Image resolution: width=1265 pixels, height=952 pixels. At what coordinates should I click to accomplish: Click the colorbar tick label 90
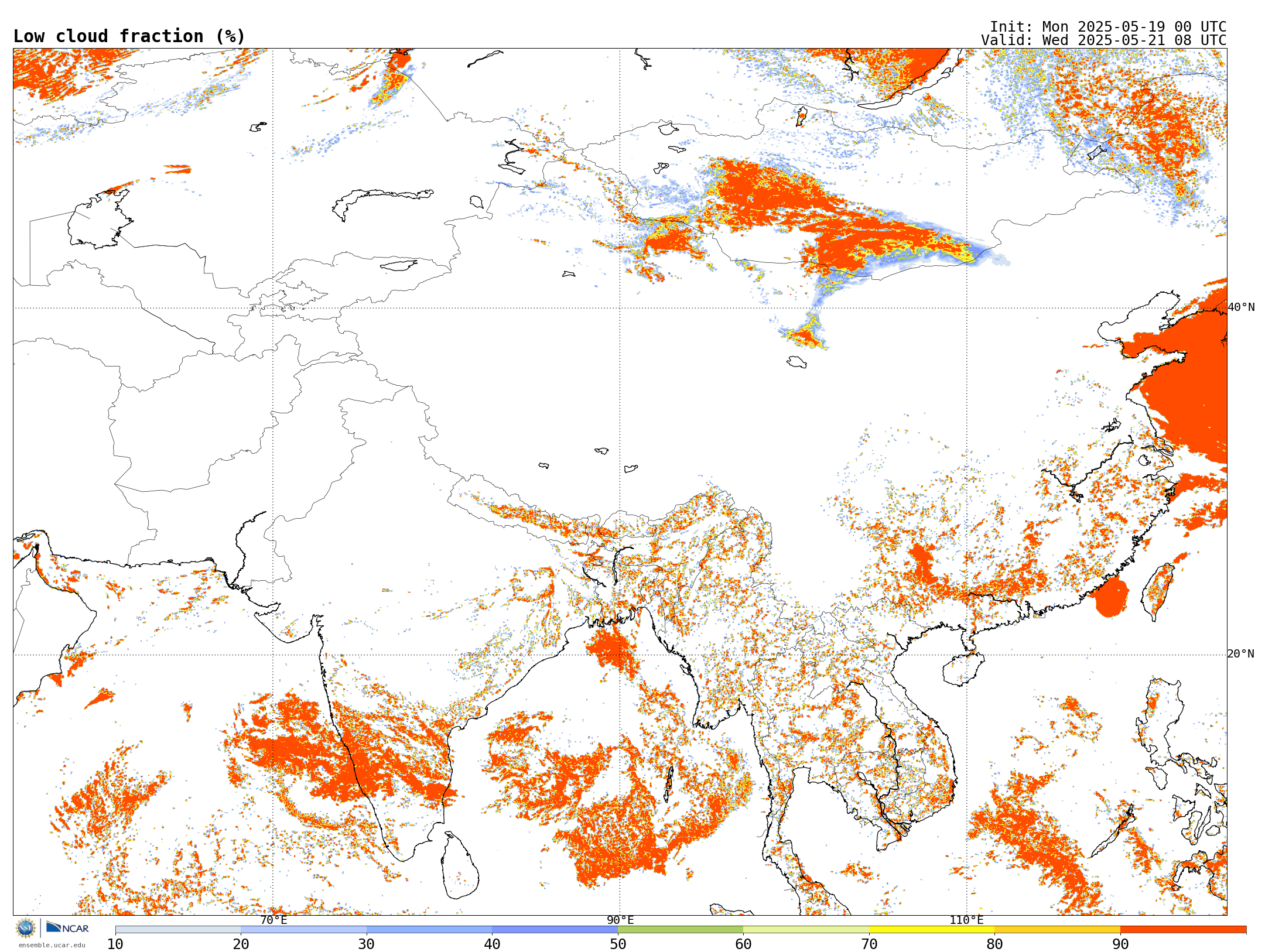[x=1120, y=944]
